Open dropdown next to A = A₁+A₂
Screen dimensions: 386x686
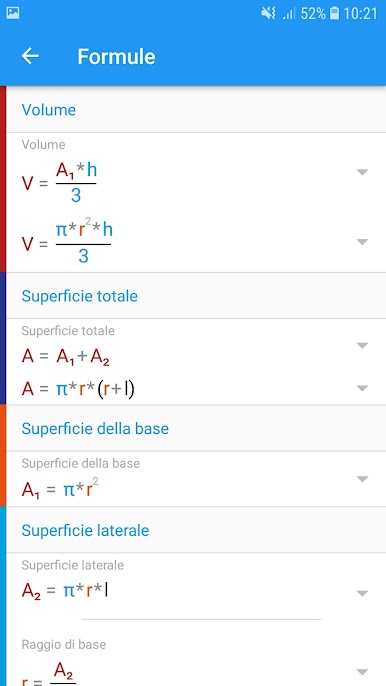[362, 346]
